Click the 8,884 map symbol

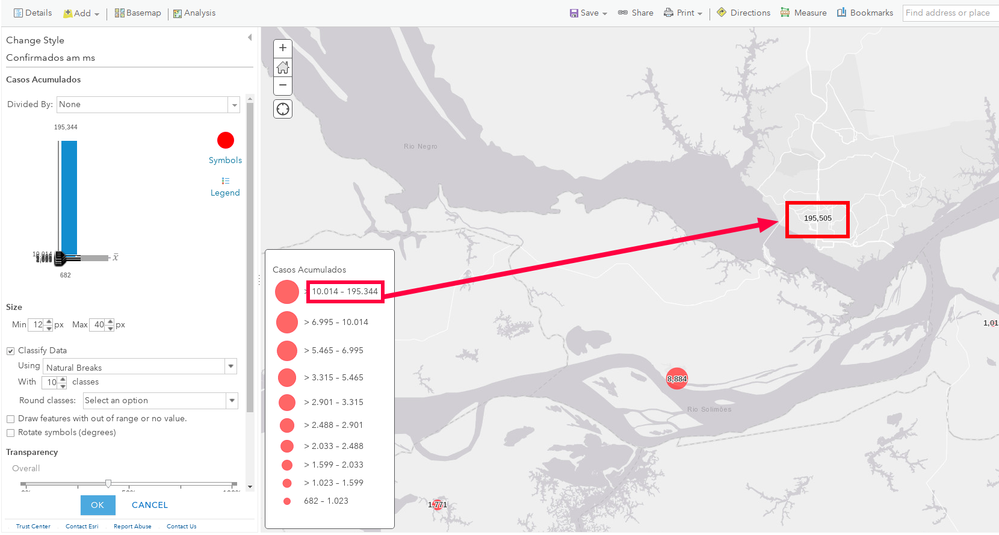pyautogui.click(x=677, y=379)
